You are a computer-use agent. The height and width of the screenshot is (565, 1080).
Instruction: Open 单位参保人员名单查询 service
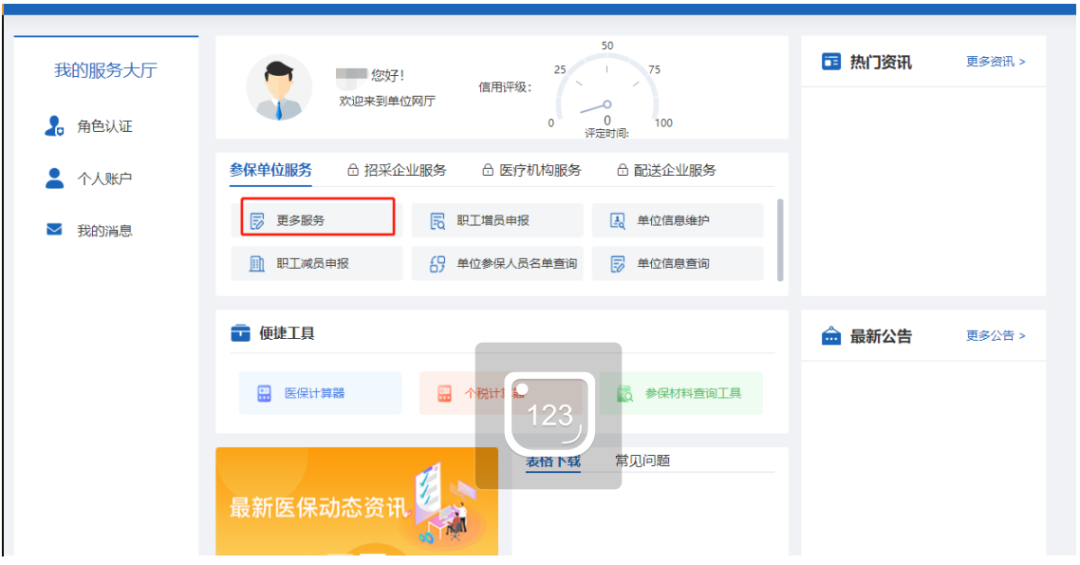click(x=497, y=263)
